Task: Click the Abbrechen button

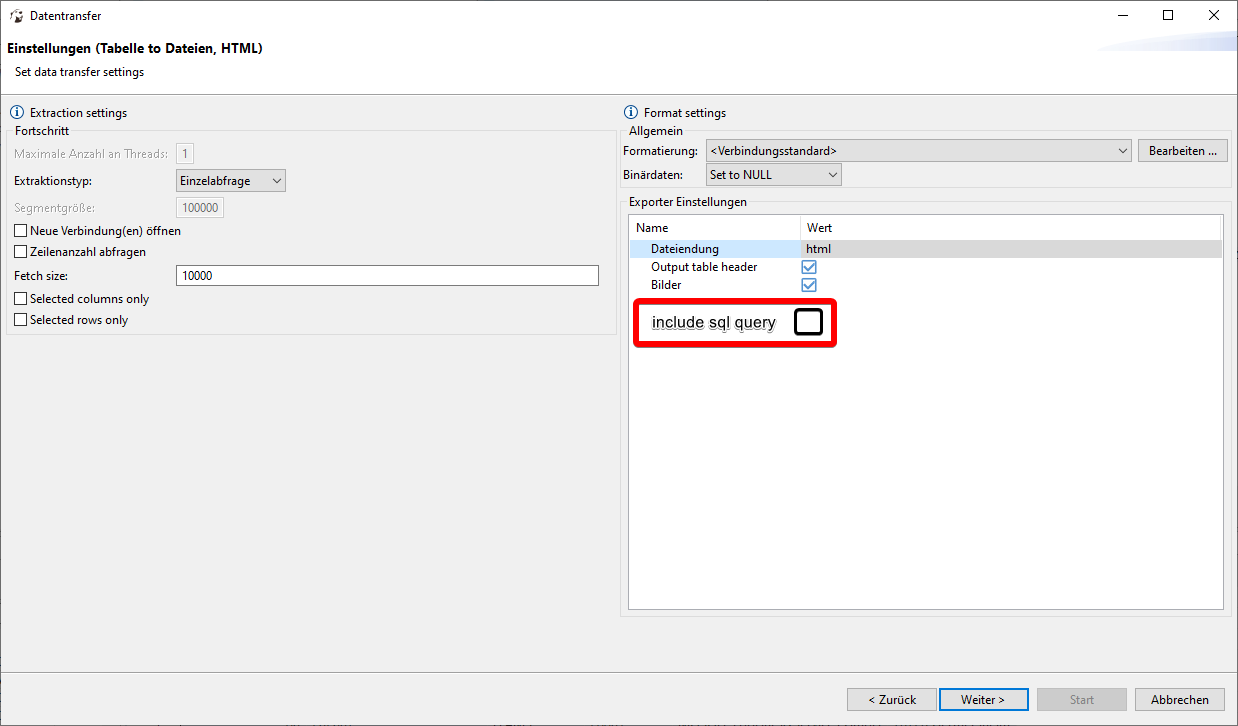Action: tap(1180, 700)
